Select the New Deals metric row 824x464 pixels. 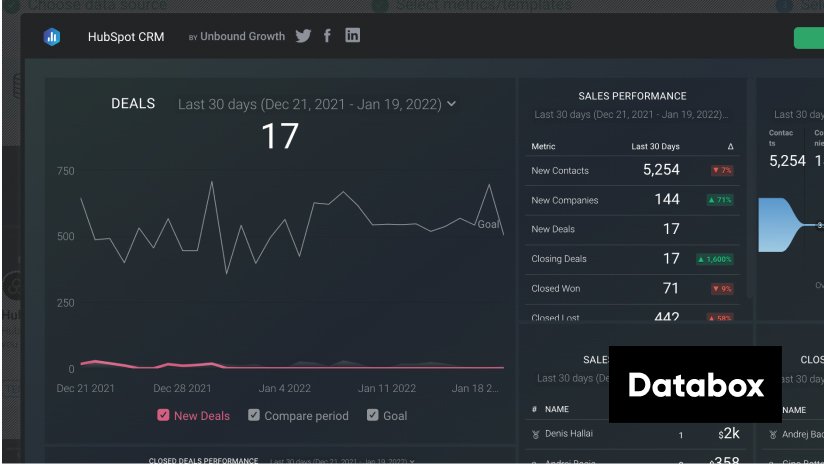click(x=632, y=229)
